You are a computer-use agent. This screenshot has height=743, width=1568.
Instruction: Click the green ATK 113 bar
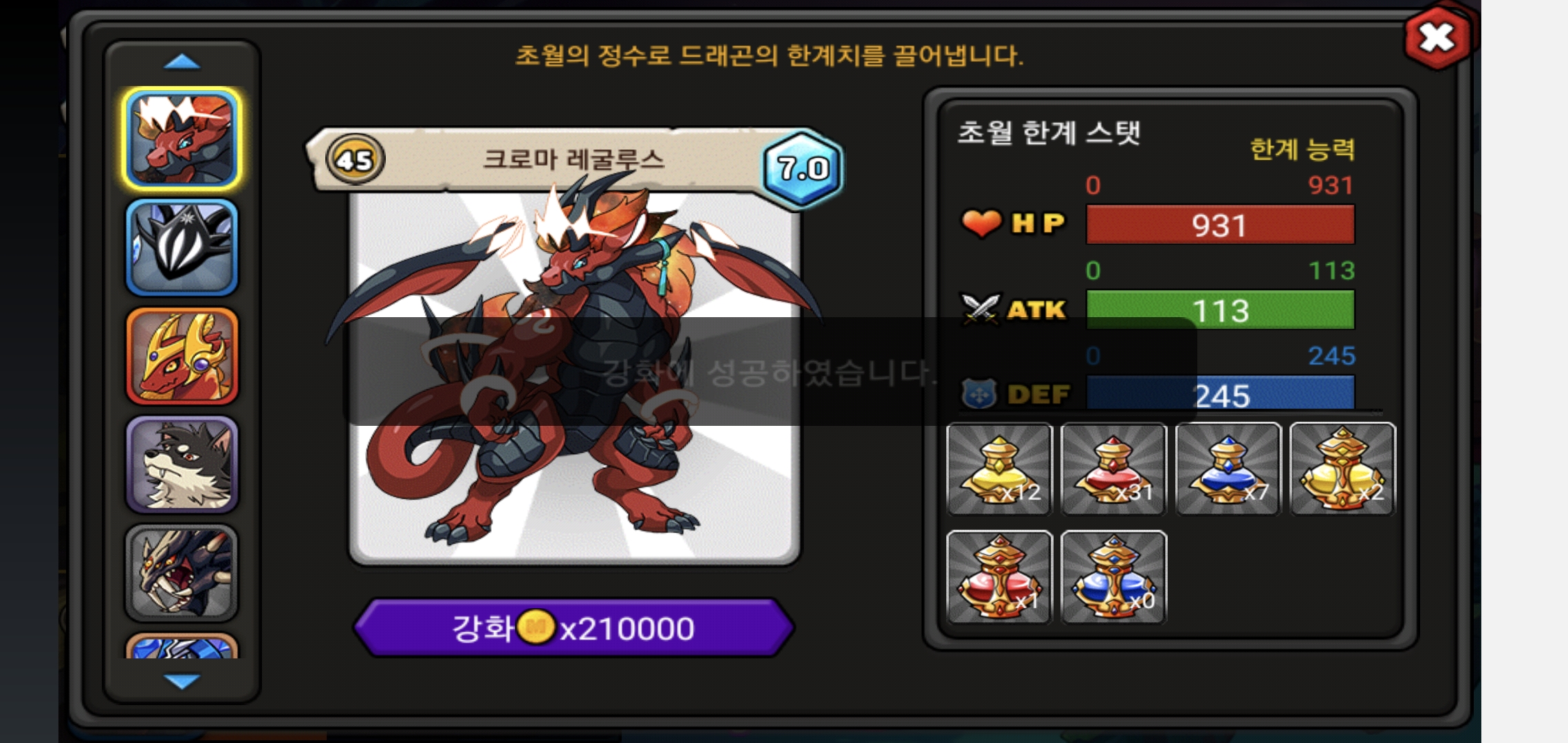[x=1220, y=310]
